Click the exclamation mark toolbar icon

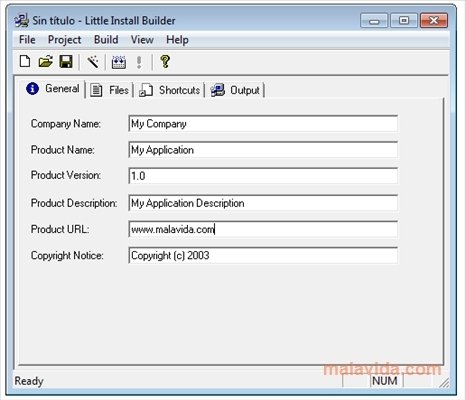[139, 62]
